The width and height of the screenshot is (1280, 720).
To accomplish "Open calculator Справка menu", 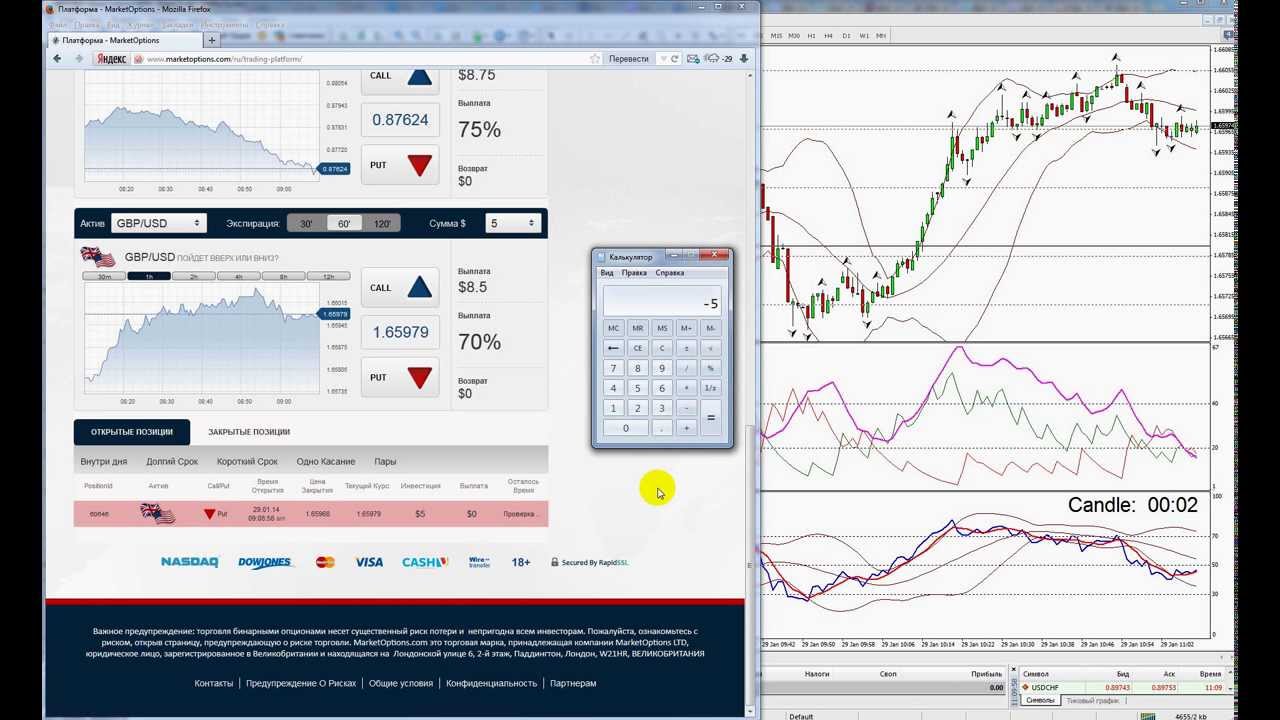I will (x=669, y=273).
